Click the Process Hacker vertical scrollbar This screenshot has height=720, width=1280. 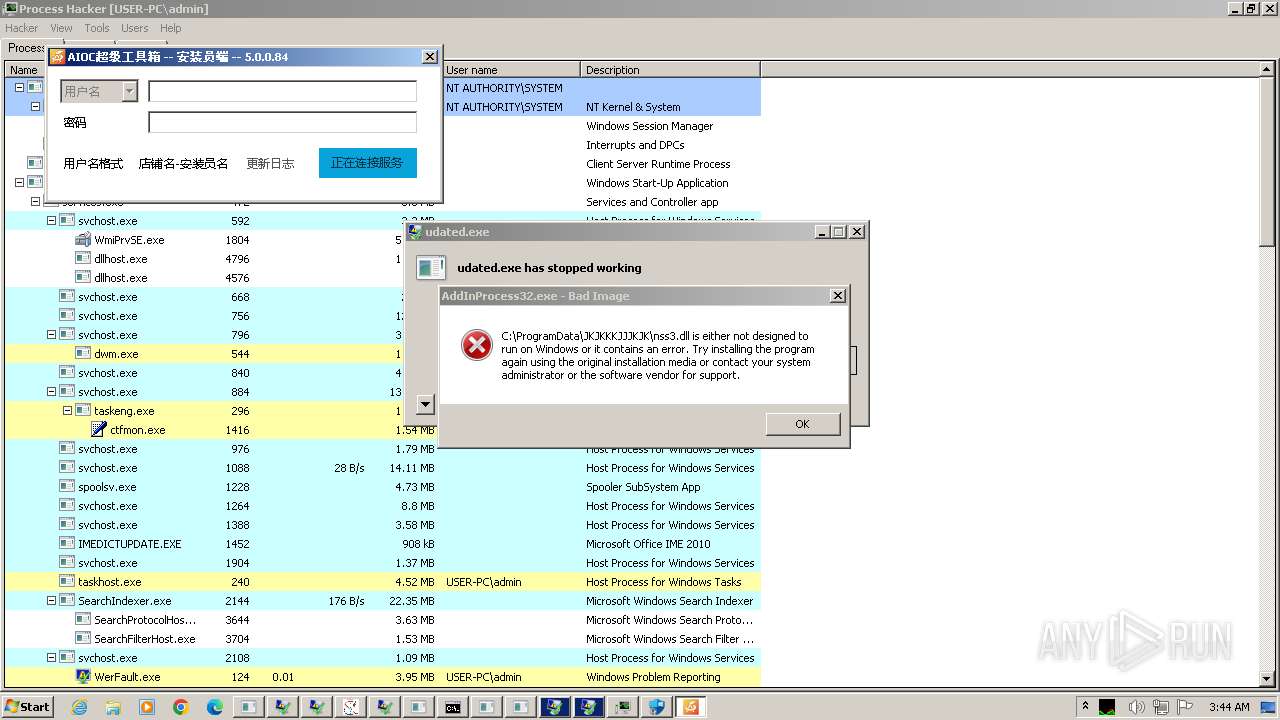point(1267,160)
